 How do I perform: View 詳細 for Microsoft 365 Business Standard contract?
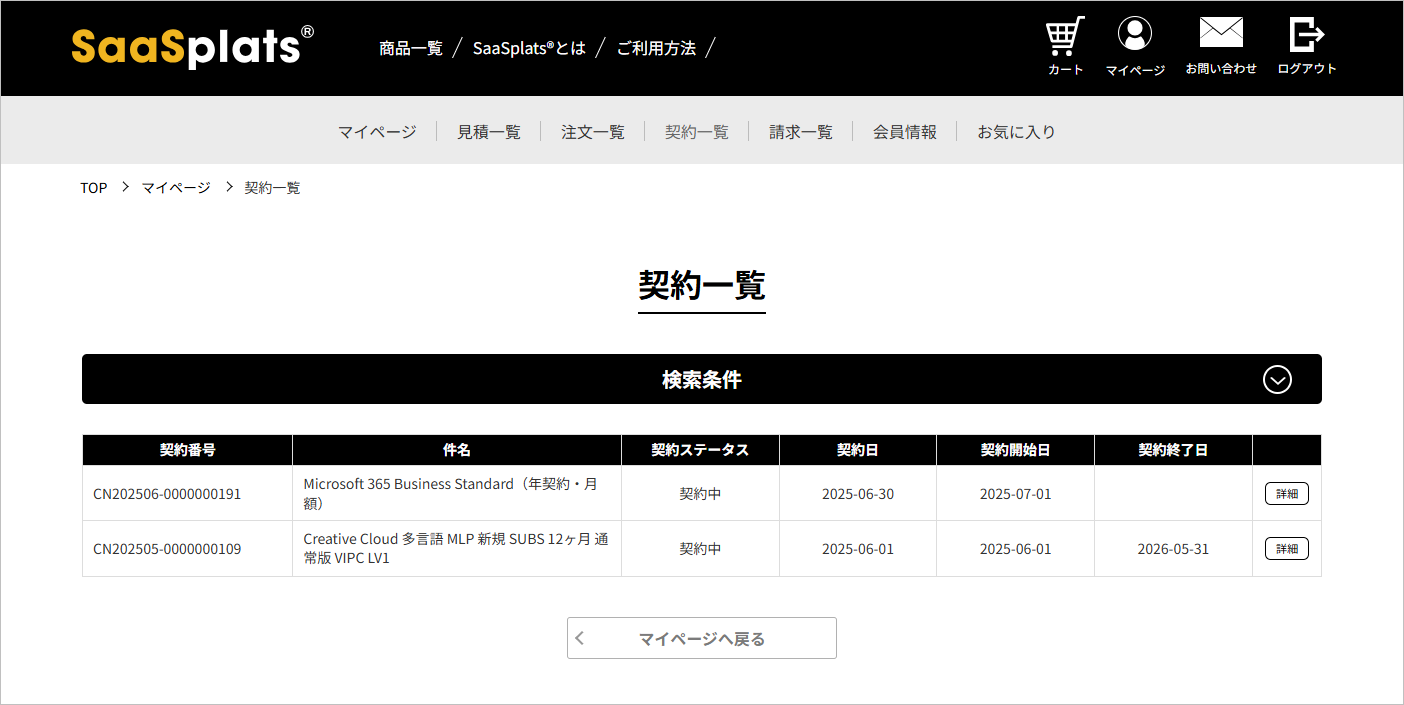point(1287,493)
